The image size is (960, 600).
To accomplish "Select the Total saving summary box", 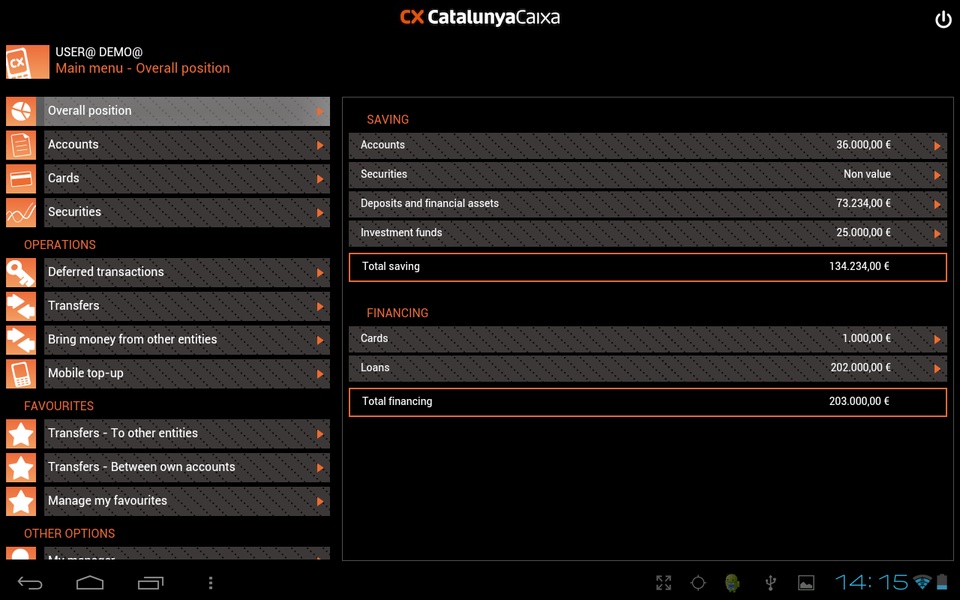I will tap(648, 267).
